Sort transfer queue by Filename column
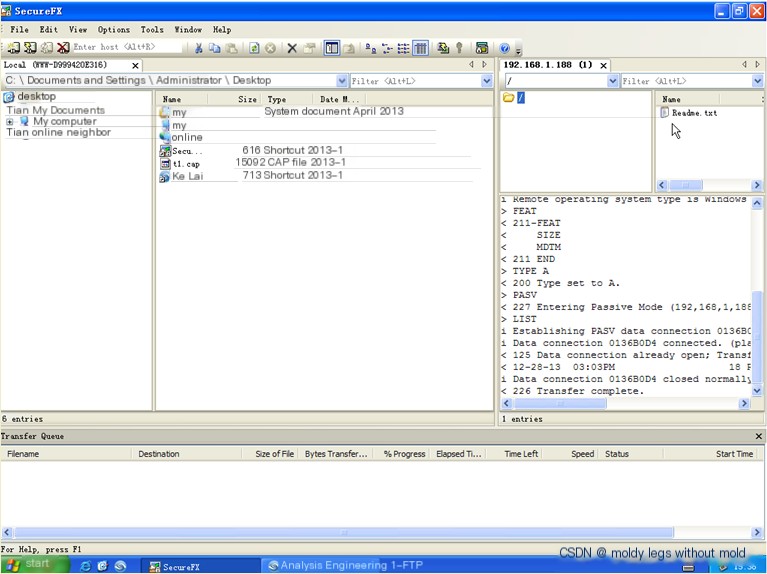The width and height of the screenshot is (767, 574). click(x=66, y=454)
